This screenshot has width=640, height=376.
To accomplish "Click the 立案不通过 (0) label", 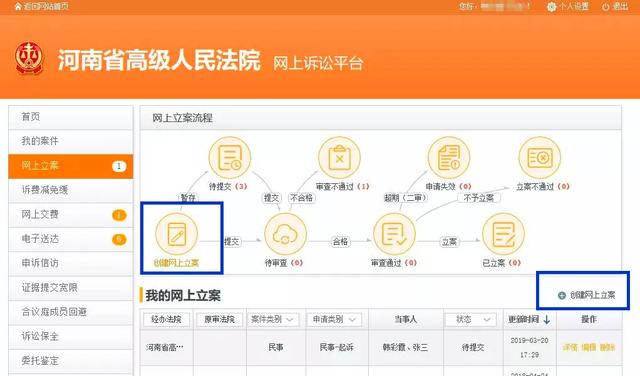I will [x=543, y=187].
